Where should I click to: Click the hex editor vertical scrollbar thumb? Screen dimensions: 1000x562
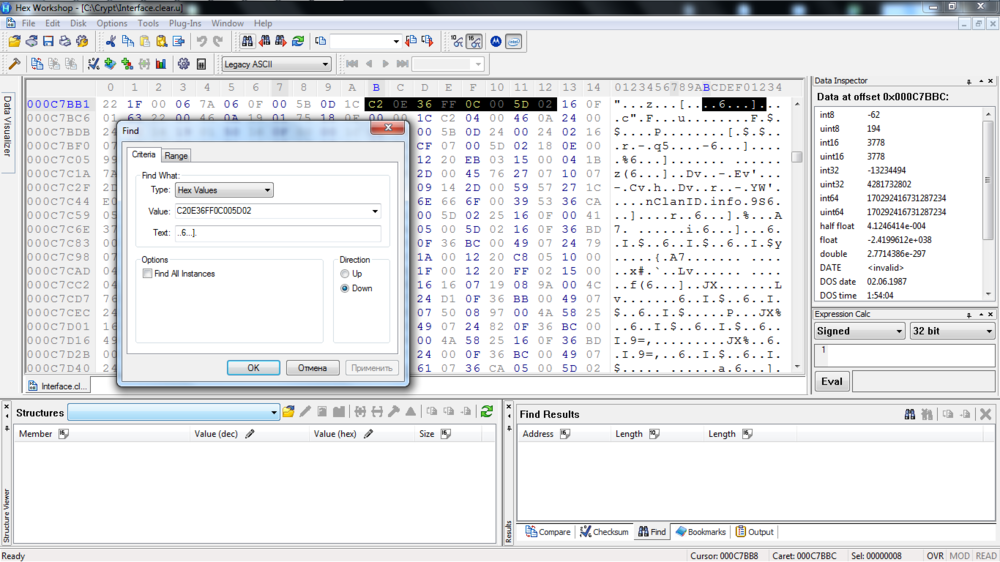pyautogui.click(x=797, y=157)
